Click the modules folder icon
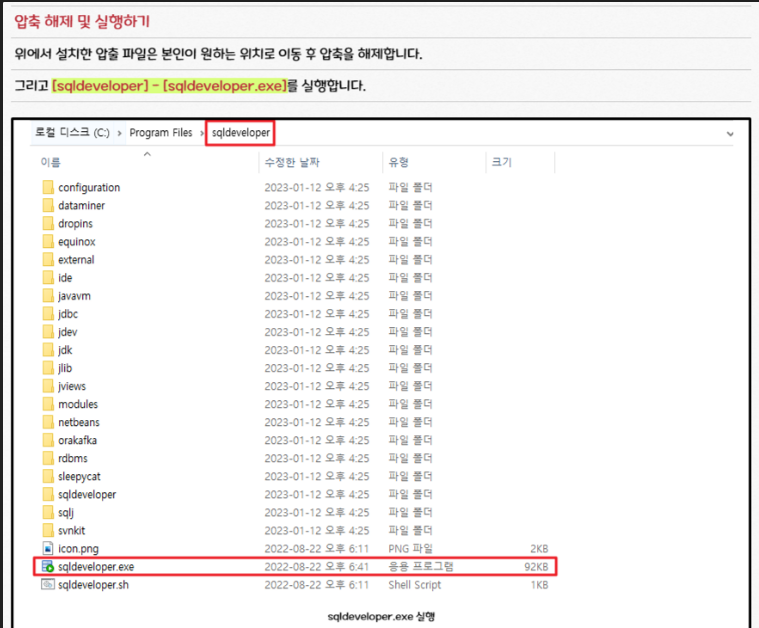The width and height of the screenshot is (759, 628). point(48,404)
